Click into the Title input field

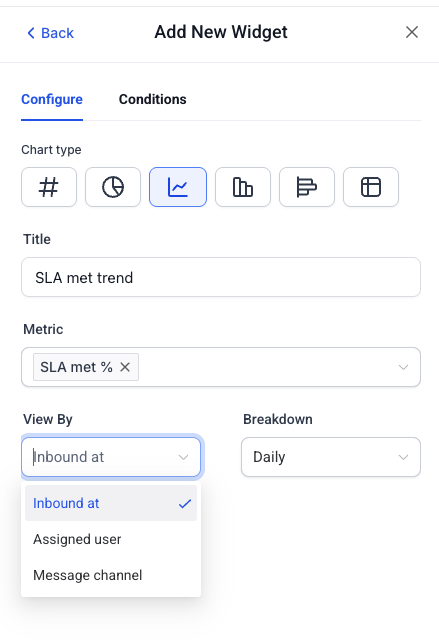pyautogui.click(x=221, y=277)
